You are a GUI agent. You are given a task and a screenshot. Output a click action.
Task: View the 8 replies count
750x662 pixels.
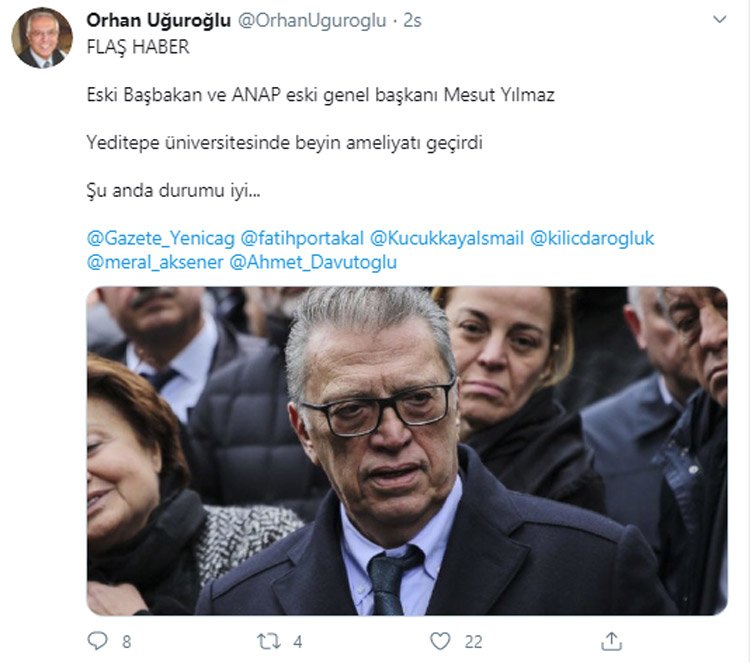tap(126, 641)
